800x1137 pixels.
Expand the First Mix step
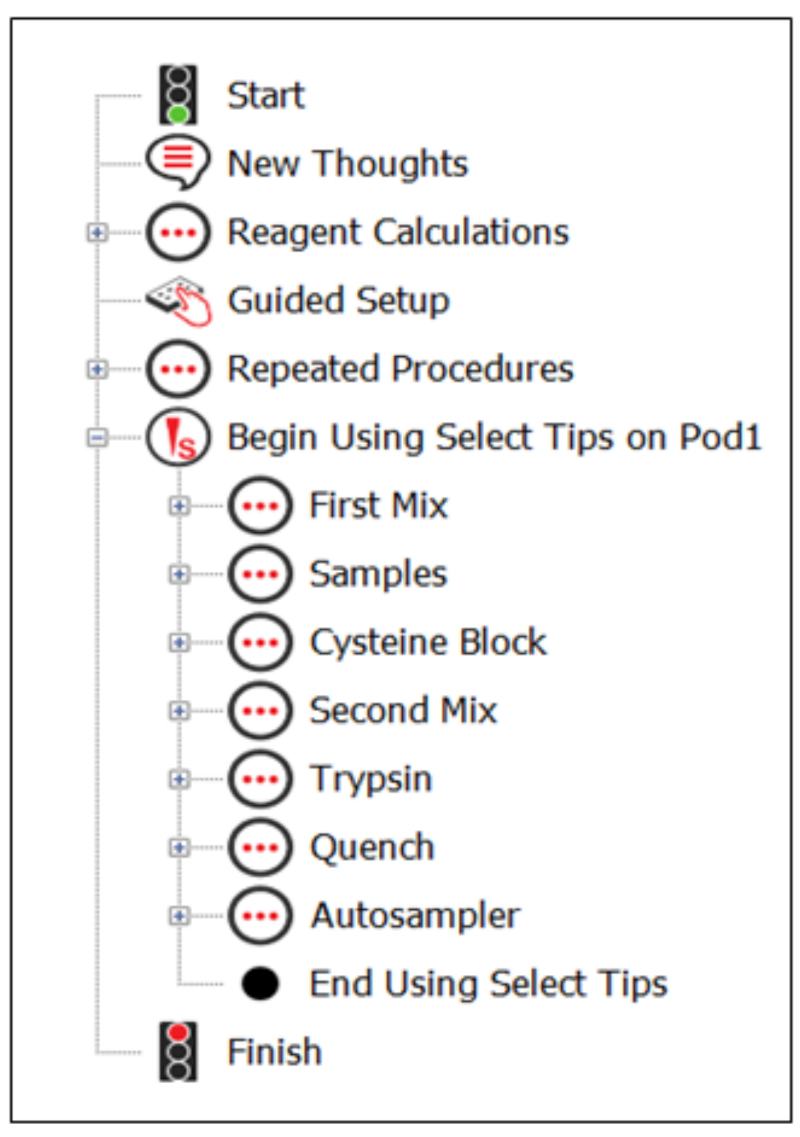tap(179, 506)
